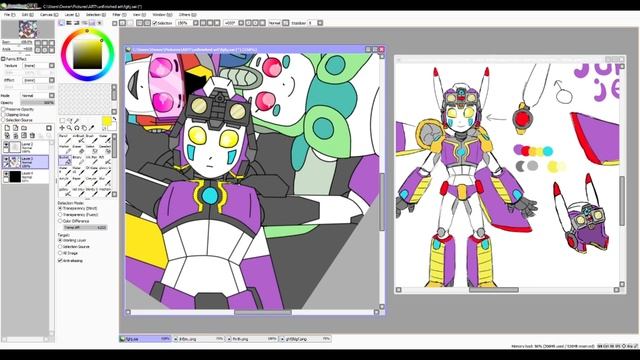
Task: Click the yellow foreground color swatch
Action: click(107, 121)
